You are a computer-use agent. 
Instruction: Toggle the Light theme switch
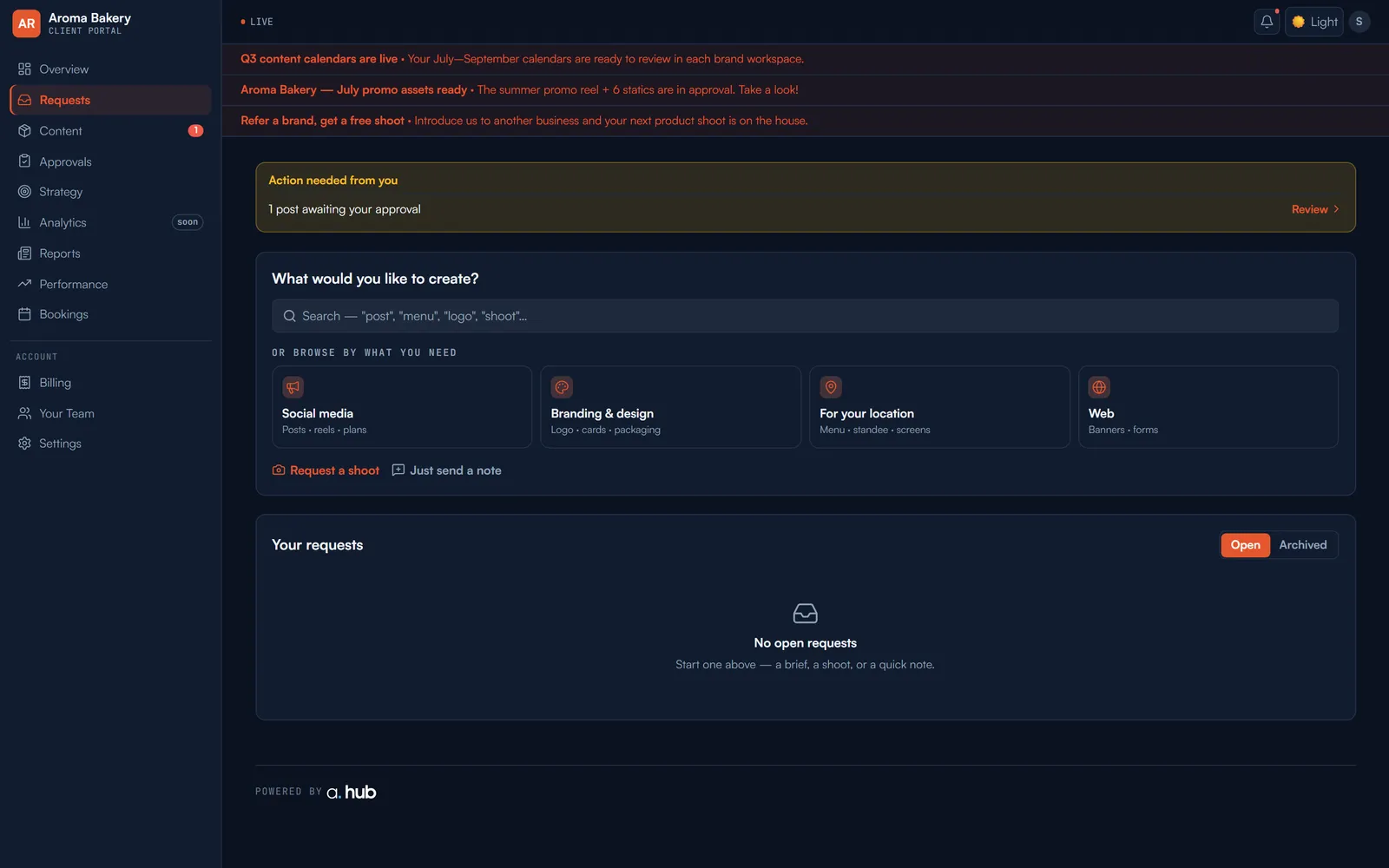1314,22
